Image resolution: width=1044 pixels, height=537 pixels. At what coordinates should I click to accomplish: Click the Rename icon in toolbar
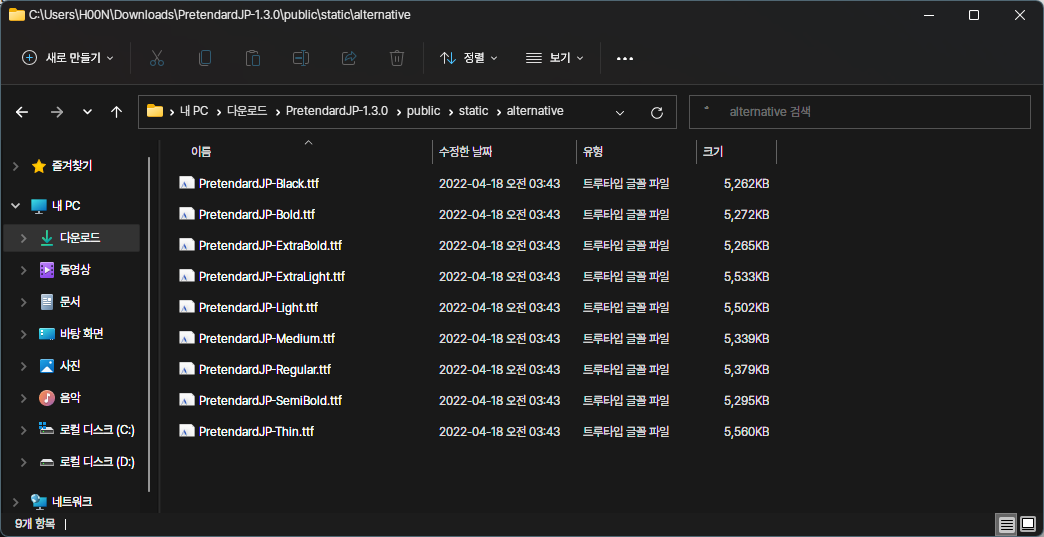[x=301, y=58]
